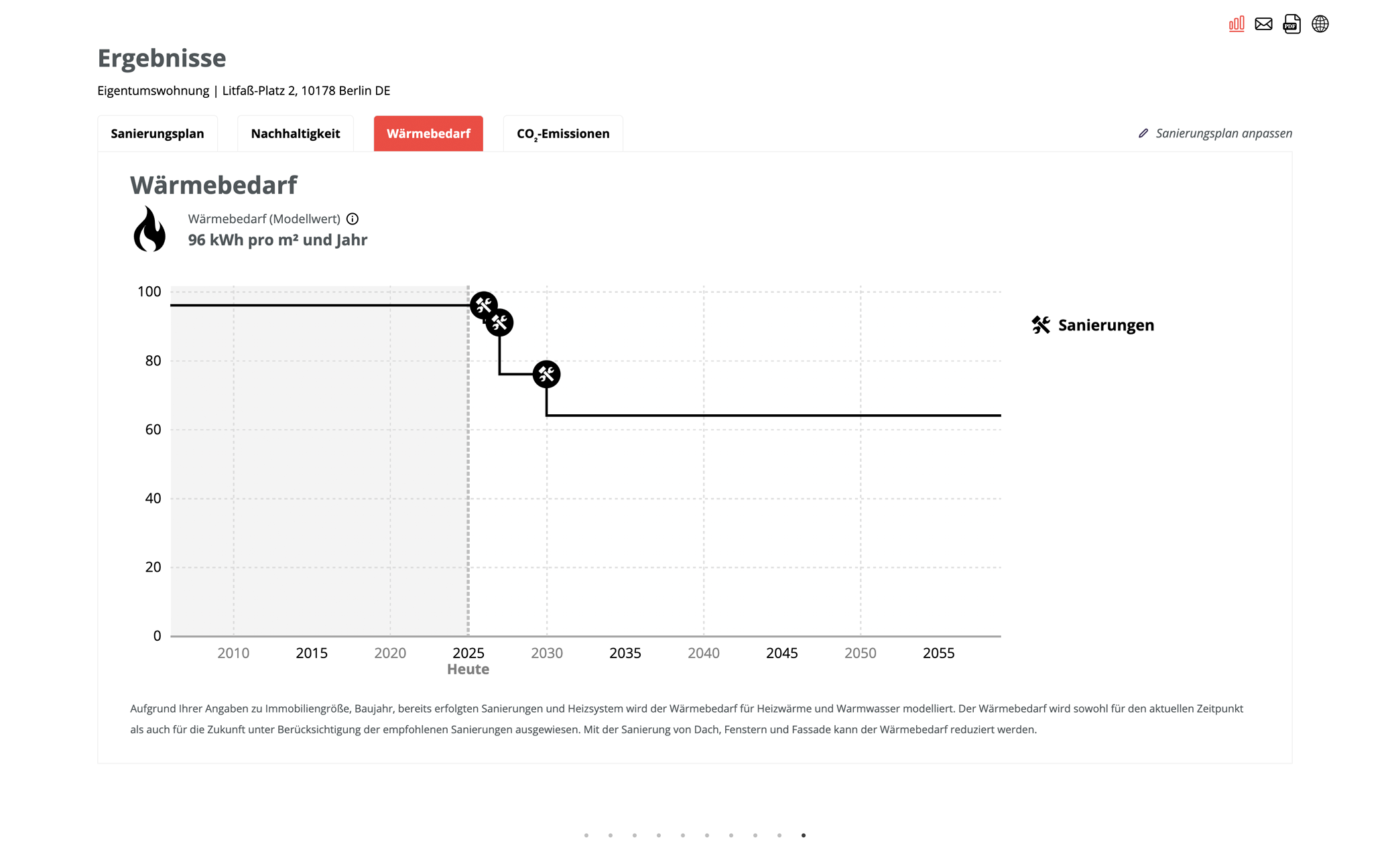
Task: Select the renovation marker at 2030
Action: [546, 374]
